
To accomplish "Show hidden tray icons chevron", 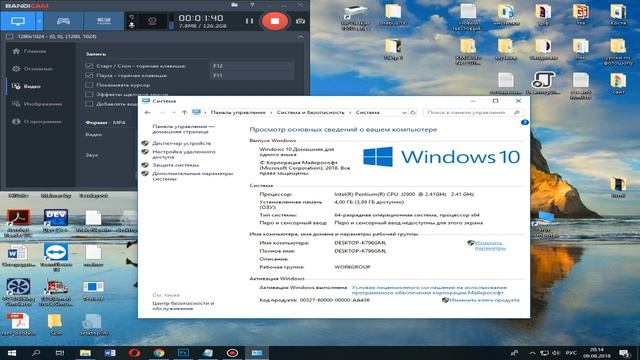I will [x=532, y=353].
